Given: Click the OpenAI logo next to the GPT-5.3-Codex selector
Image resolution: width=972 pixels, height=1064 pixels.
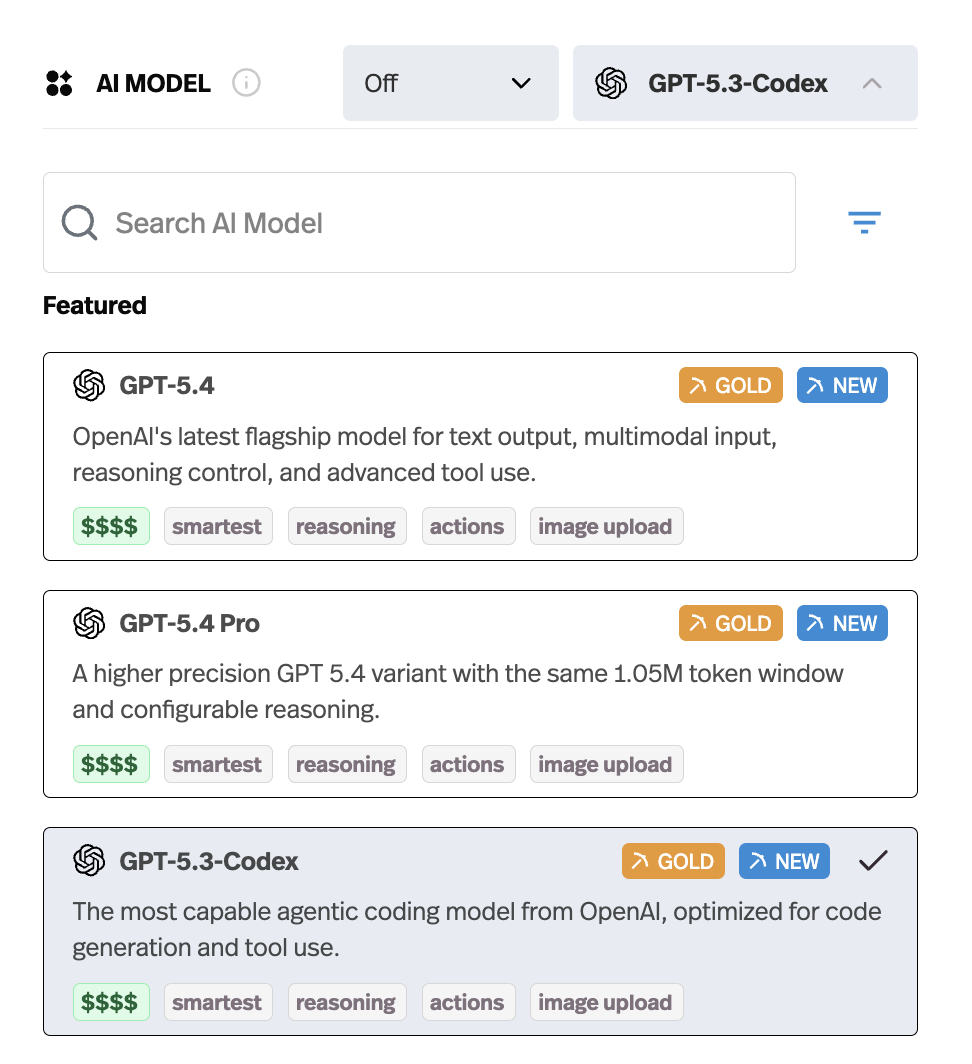Looking at the screenshot, I should pyautogui.click(x=611, y=83).
